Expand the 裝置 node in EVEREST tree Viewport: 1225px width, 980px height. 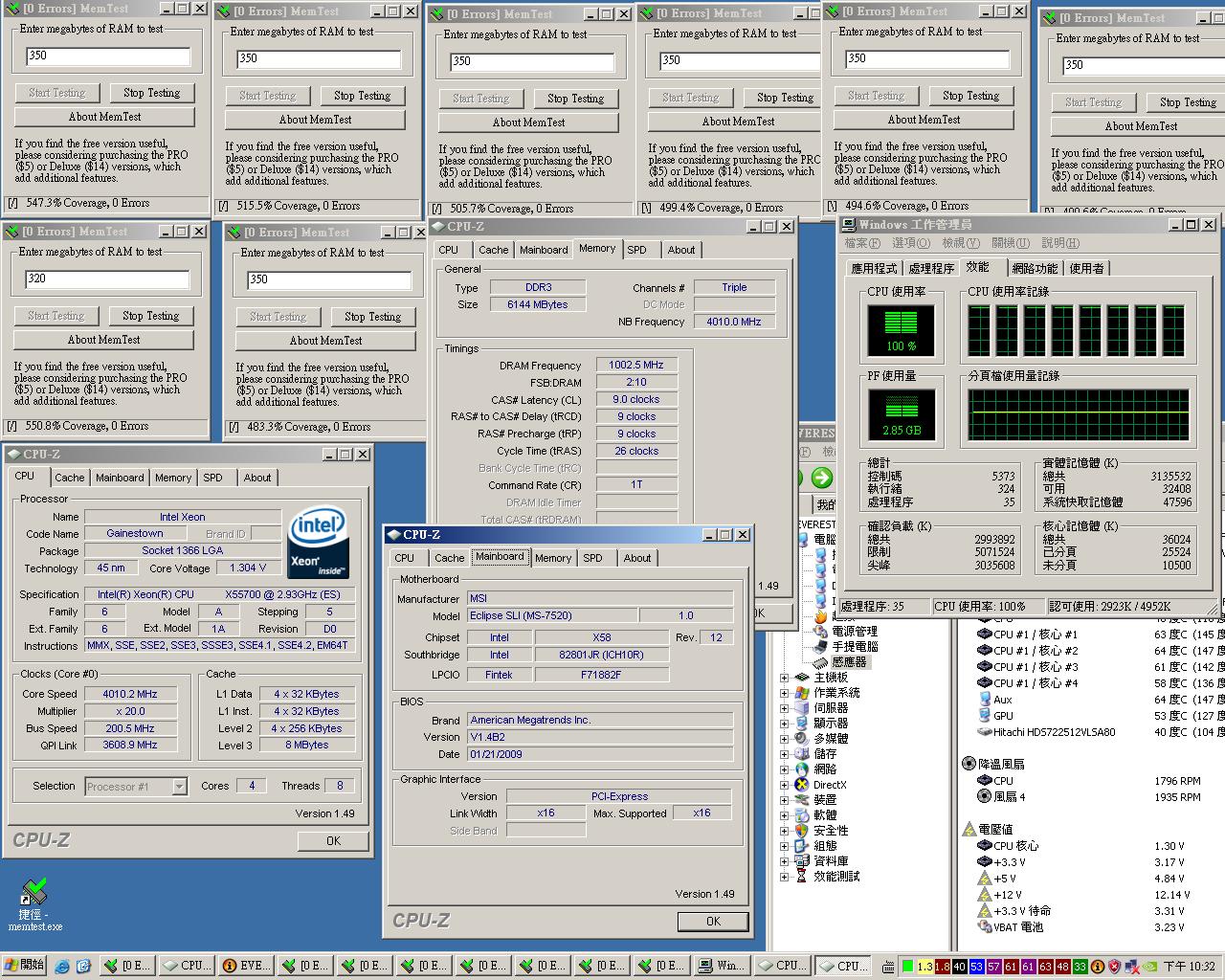[785, 800]
